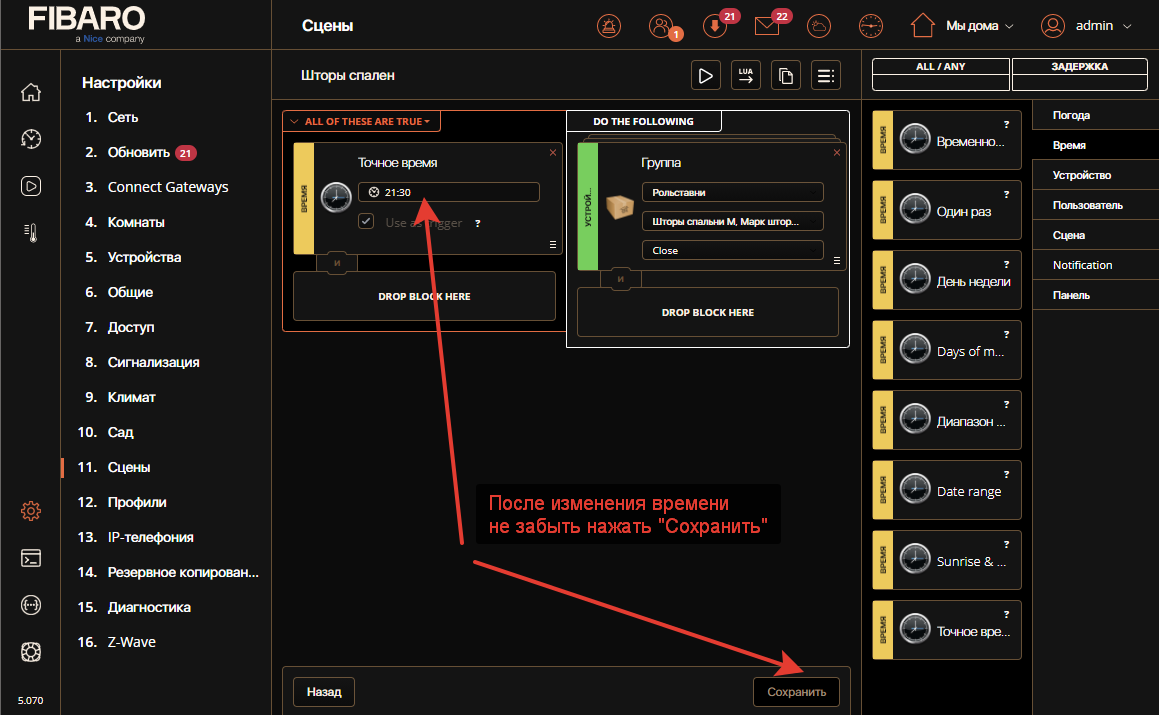Viewport: 1159px width, 715px height.
Task: Edit the 21:30 time field
Action: (x=449, y=192)
